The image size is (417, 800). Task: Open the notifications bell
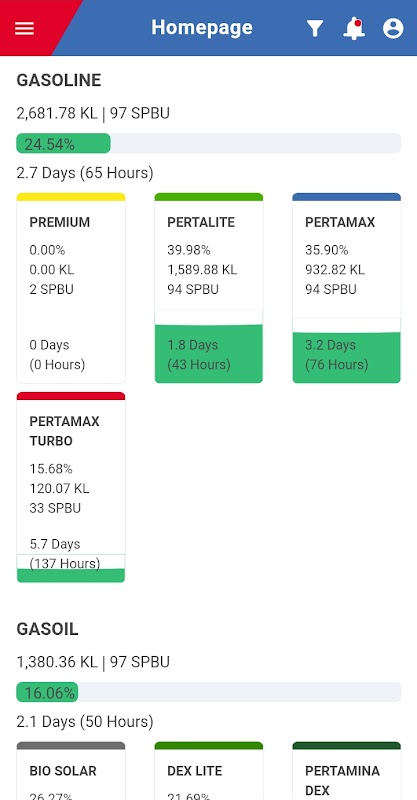tap(354, 29)
